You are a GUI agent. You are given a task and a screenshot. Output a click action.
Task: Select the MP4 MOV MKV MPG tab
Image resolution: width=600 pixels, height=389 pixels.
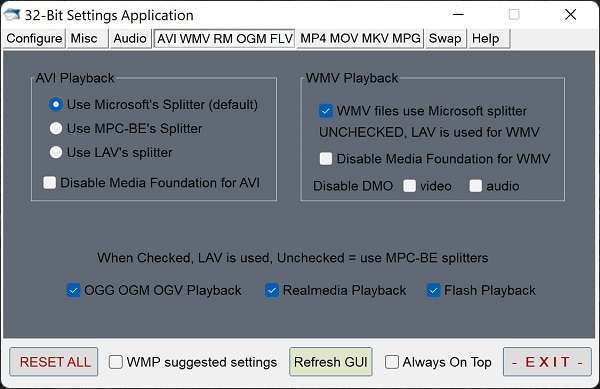tap(360, 39)
